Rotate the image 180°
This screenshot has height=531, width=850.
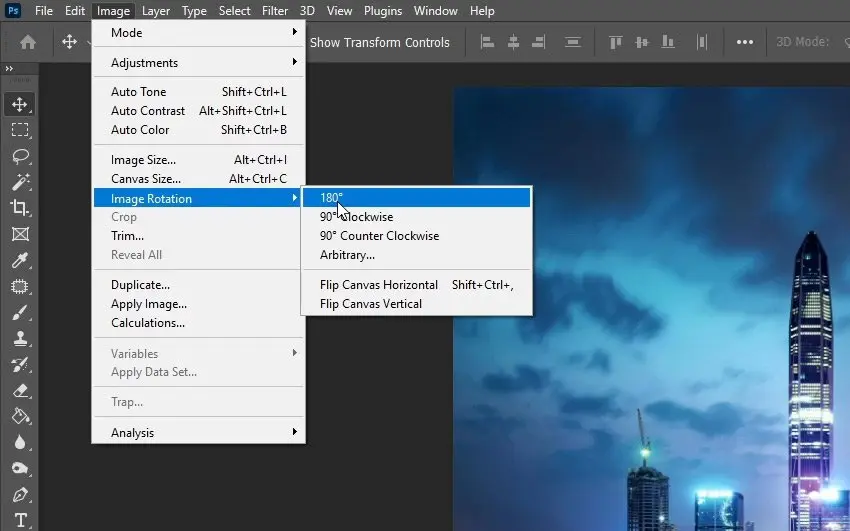[x=416, y=197]
